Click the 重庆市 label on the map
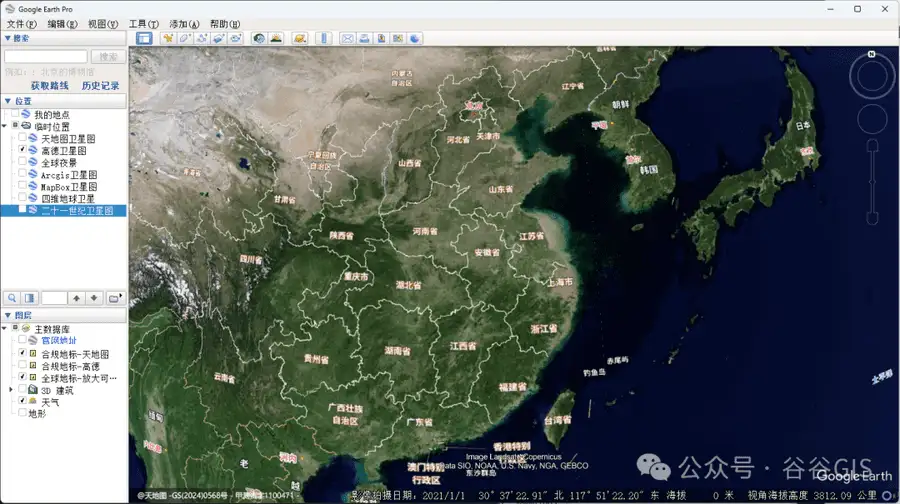 [x=356, y=276]
